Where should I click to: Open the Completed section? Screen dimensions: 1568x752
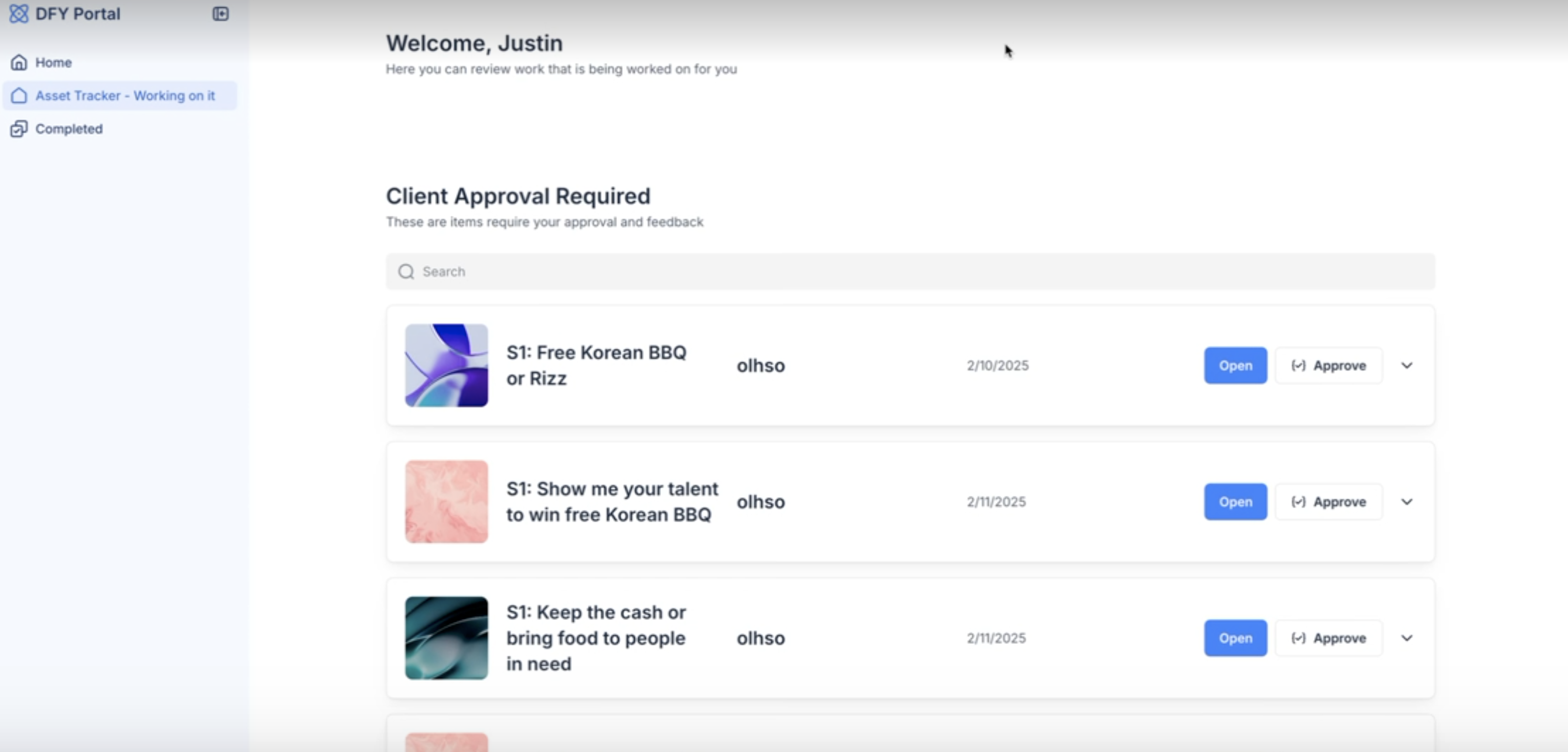tap(121, 128)
